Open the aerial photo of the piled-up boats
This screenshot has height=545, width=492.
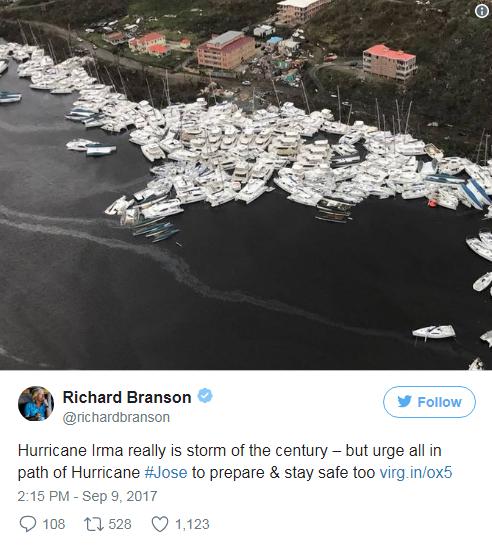[246, 185]
